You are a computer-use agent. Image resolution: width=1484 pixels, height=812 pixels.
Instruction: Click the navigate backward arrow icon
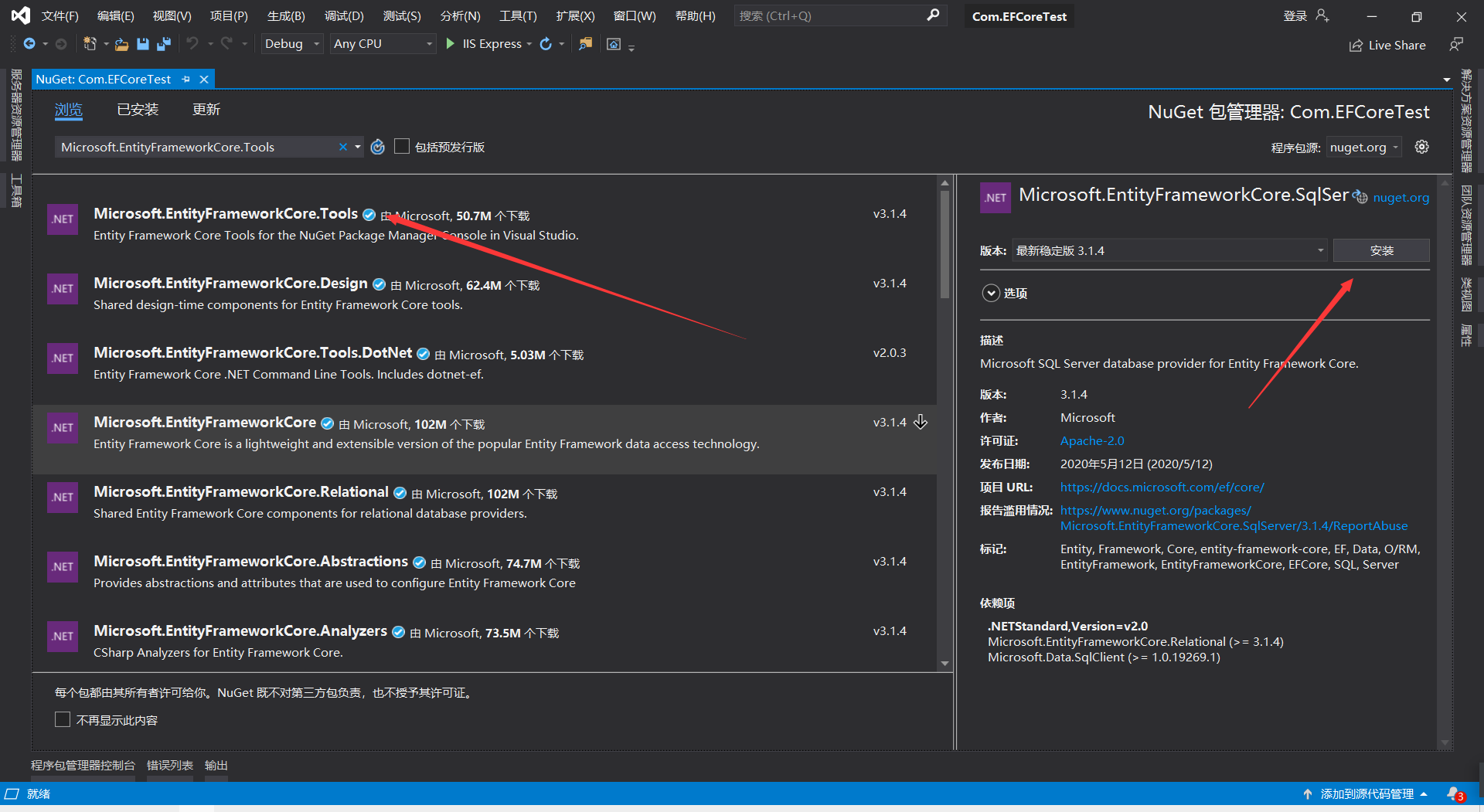click(29, 44)
